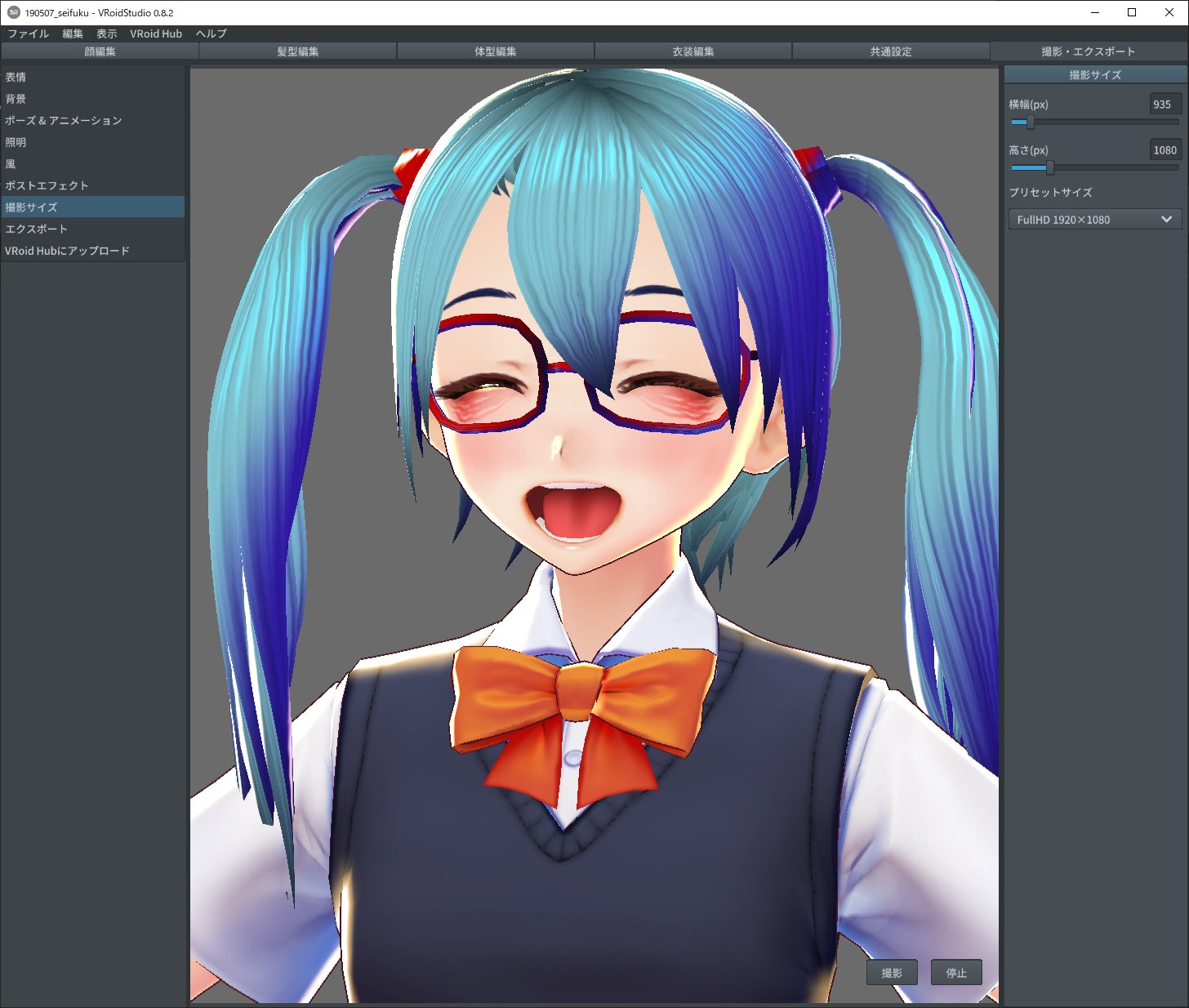Open the 風 (wind) settings panel
Image resolution: width=1189 pixels, height=1008 pixels.
tap(11, 163)
